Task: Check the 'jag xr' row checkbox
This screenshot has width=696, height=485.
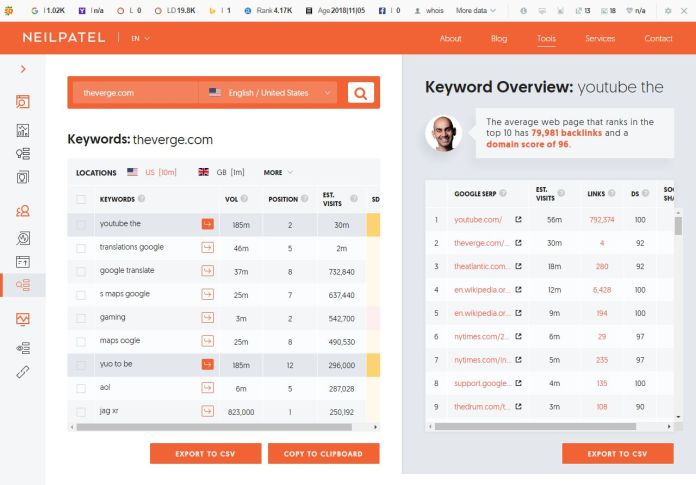Action: (81, 412)
